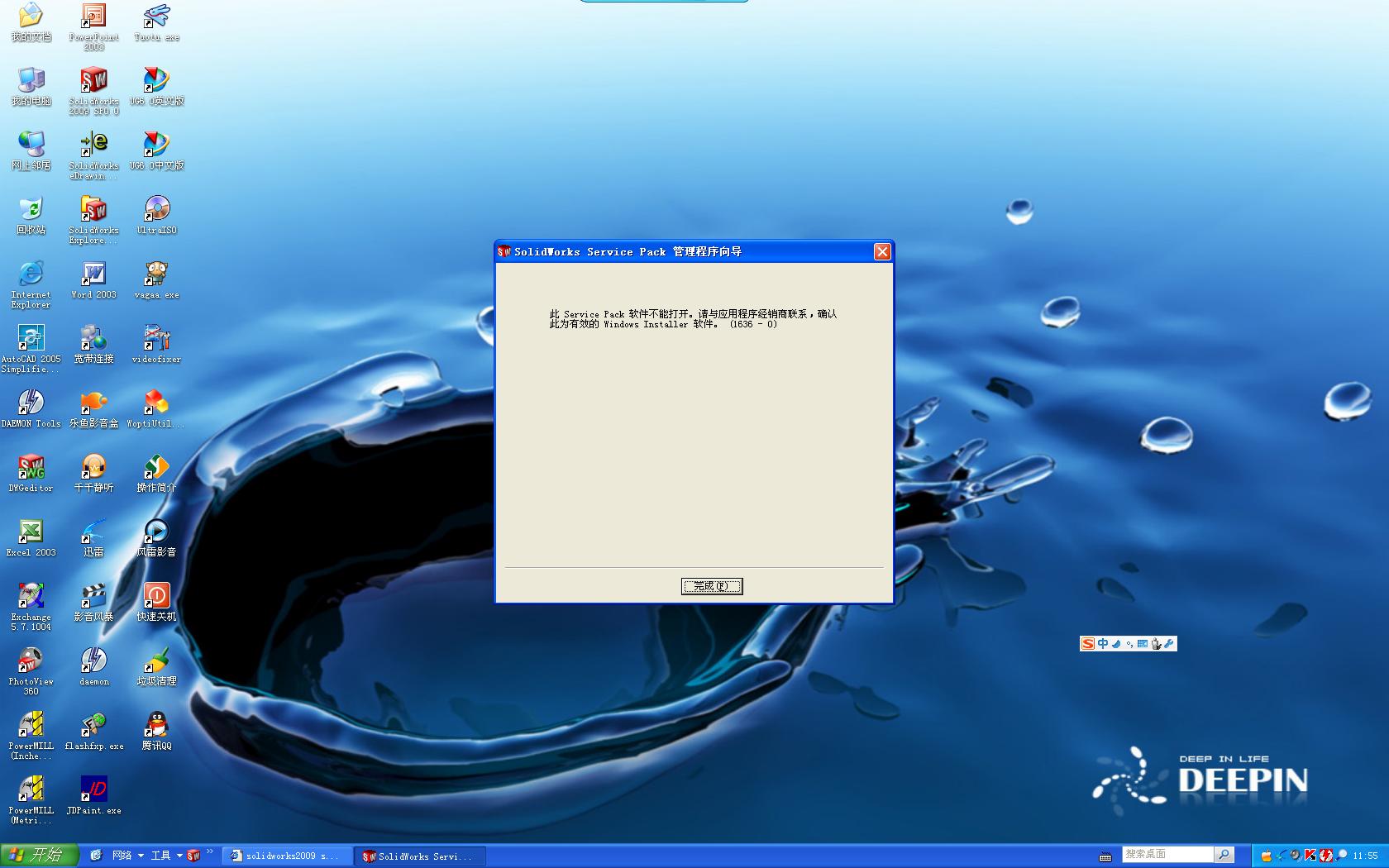Select the 腾讯QQ desktop shortcut
The width and height of the screenshot is (1389, 868).
(156, 732)
